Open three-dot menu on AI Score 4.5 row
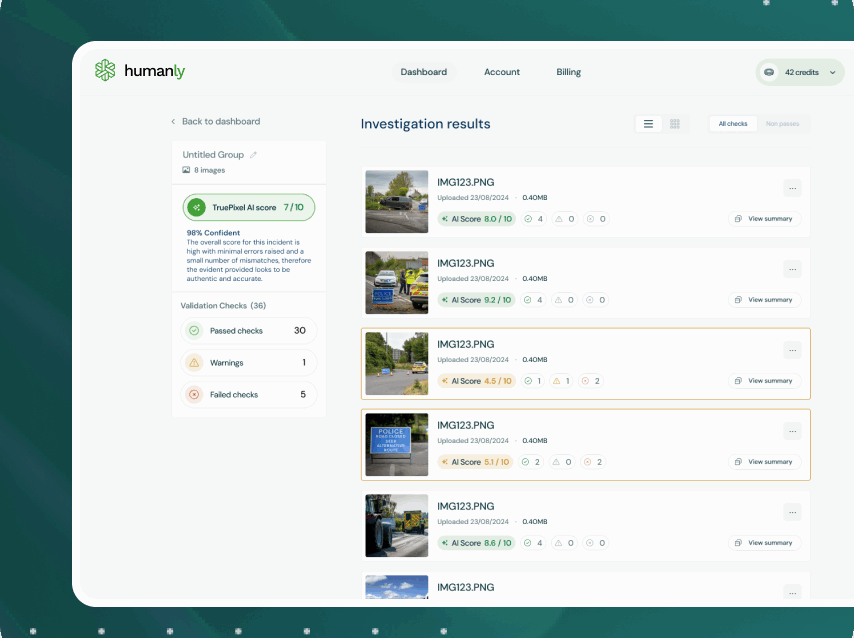854x638 pixels. (x=792, y=350)
